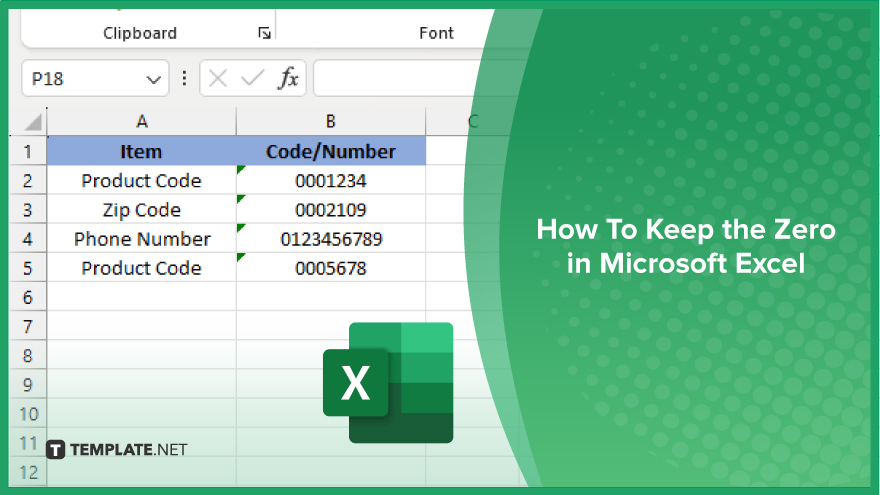
Task: Select the cell containing 0123456789
Action: pyautogui.click(x=331, y=239)
